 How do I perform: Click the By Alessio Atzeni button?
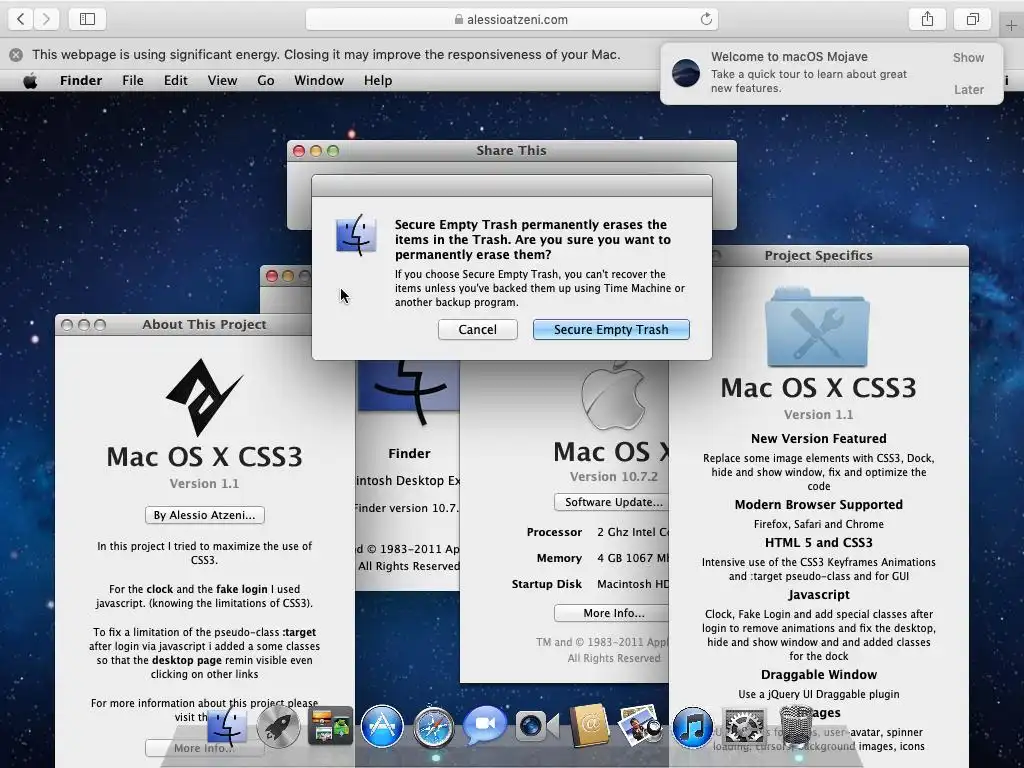(204, 515)
